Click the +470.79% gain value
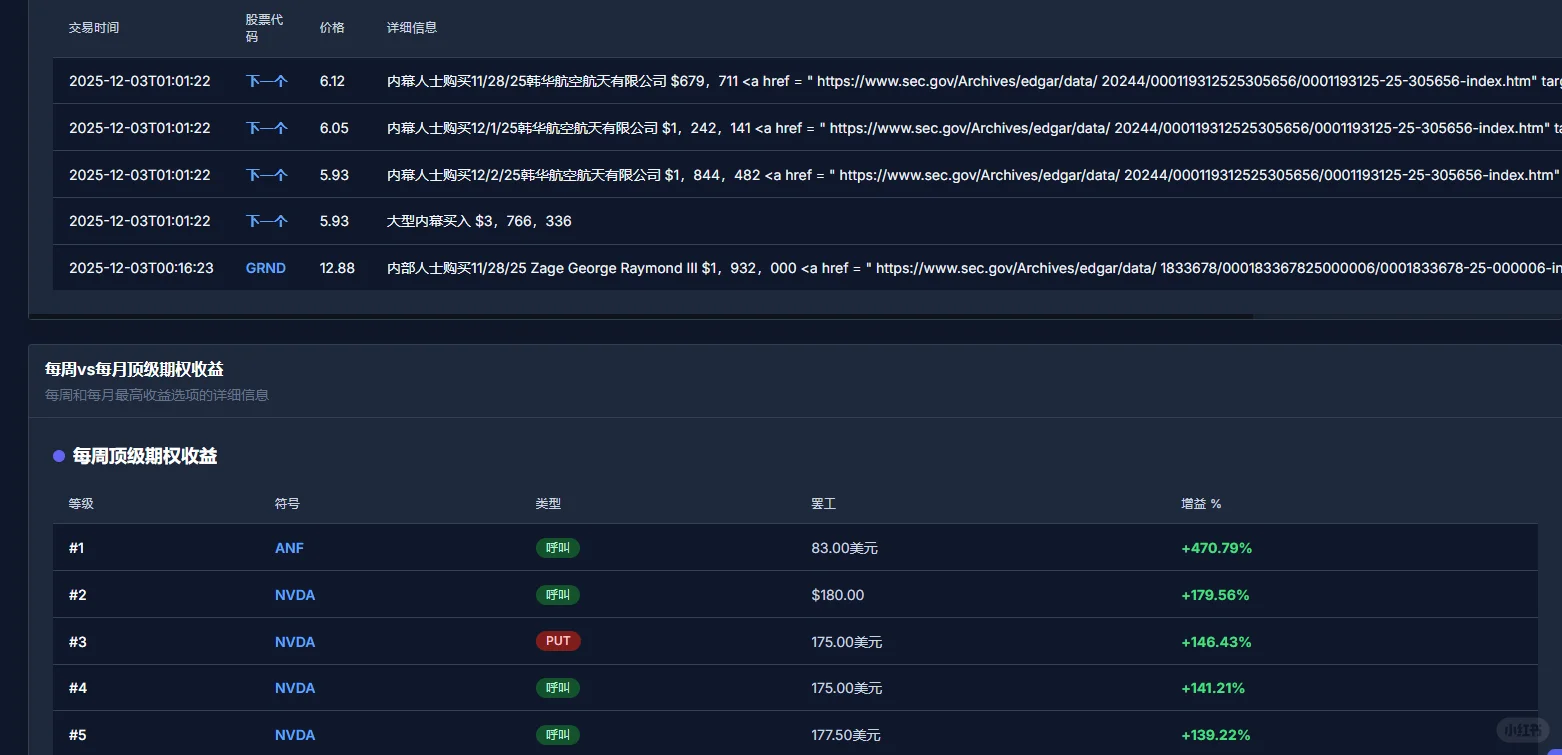 [1217, 548]
